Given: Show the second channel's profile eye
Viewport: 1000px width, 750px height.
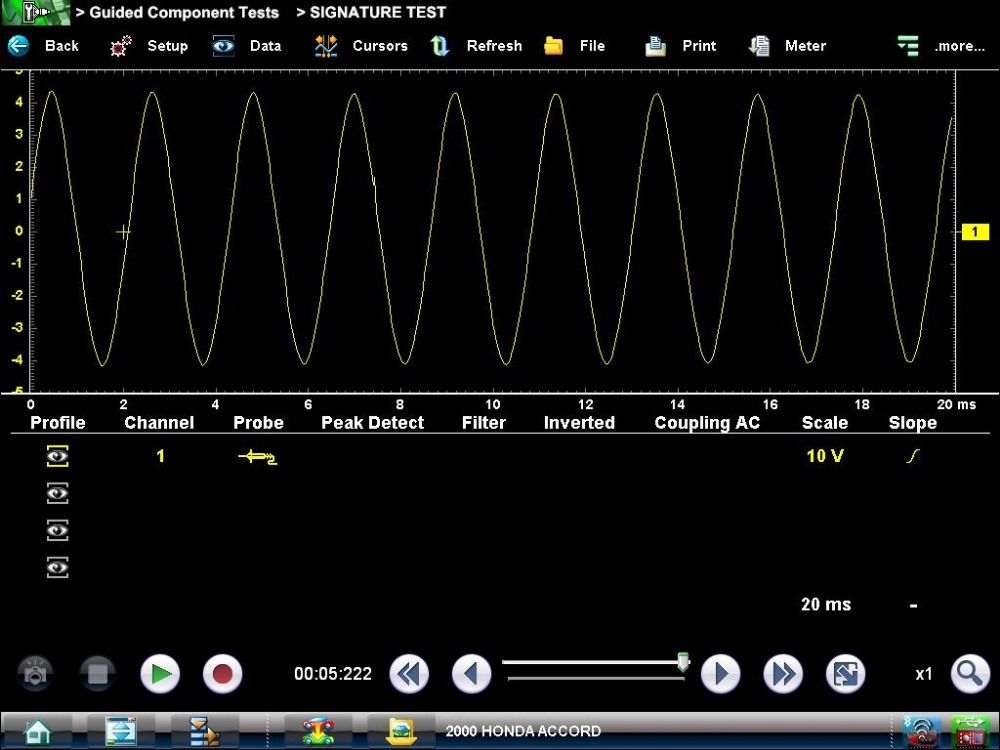Looking at the screenshot, I should point(57,493).
